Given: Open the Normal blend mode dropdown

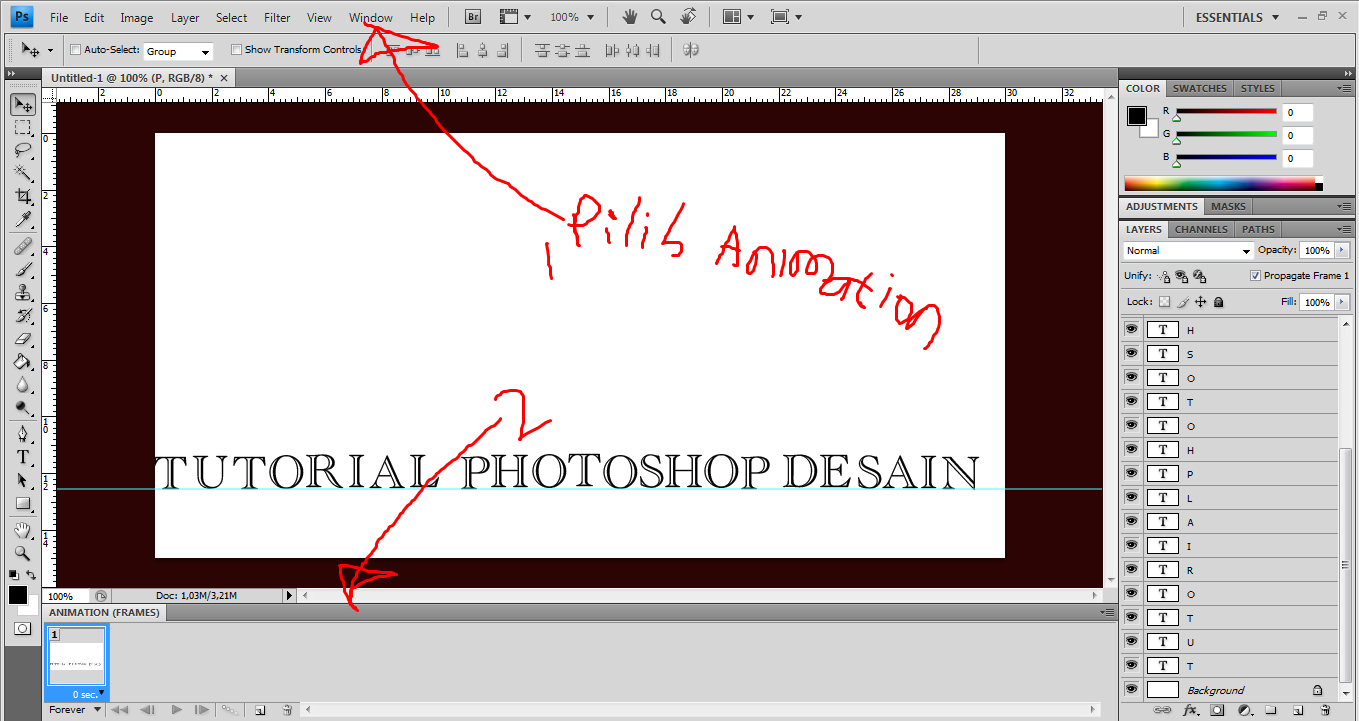Looking at the screenshot, I should 1188,251.
